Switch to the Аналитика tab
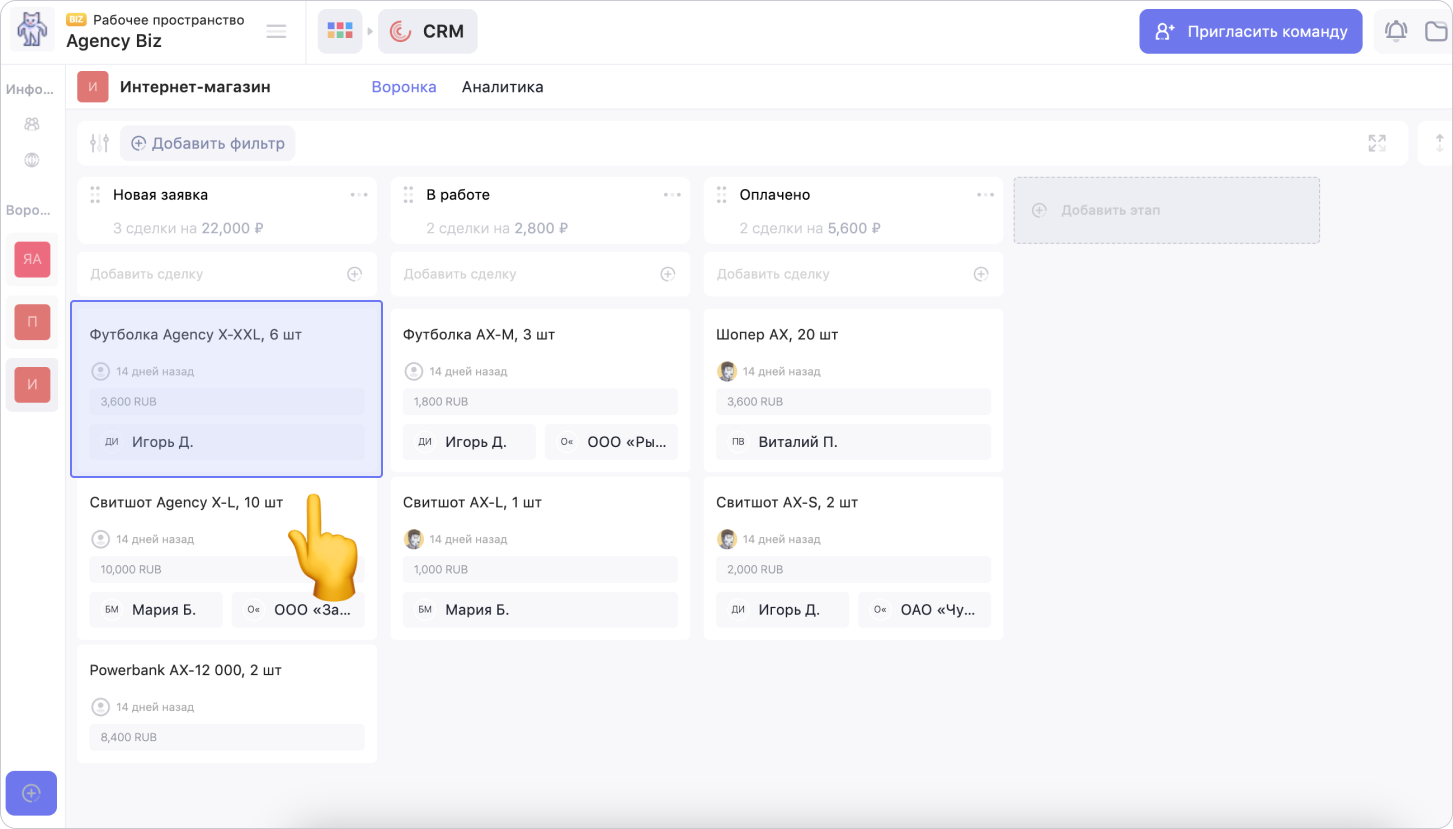Image resolution: width=1453 pixels, height=829 pixels. pos(502,87)
